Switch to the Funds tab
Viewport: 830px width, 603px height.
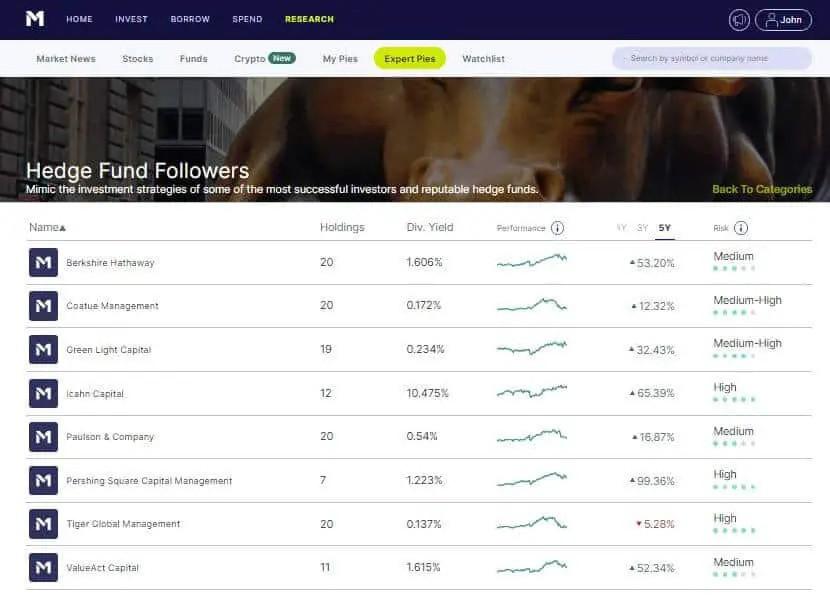tap(194, 59)
